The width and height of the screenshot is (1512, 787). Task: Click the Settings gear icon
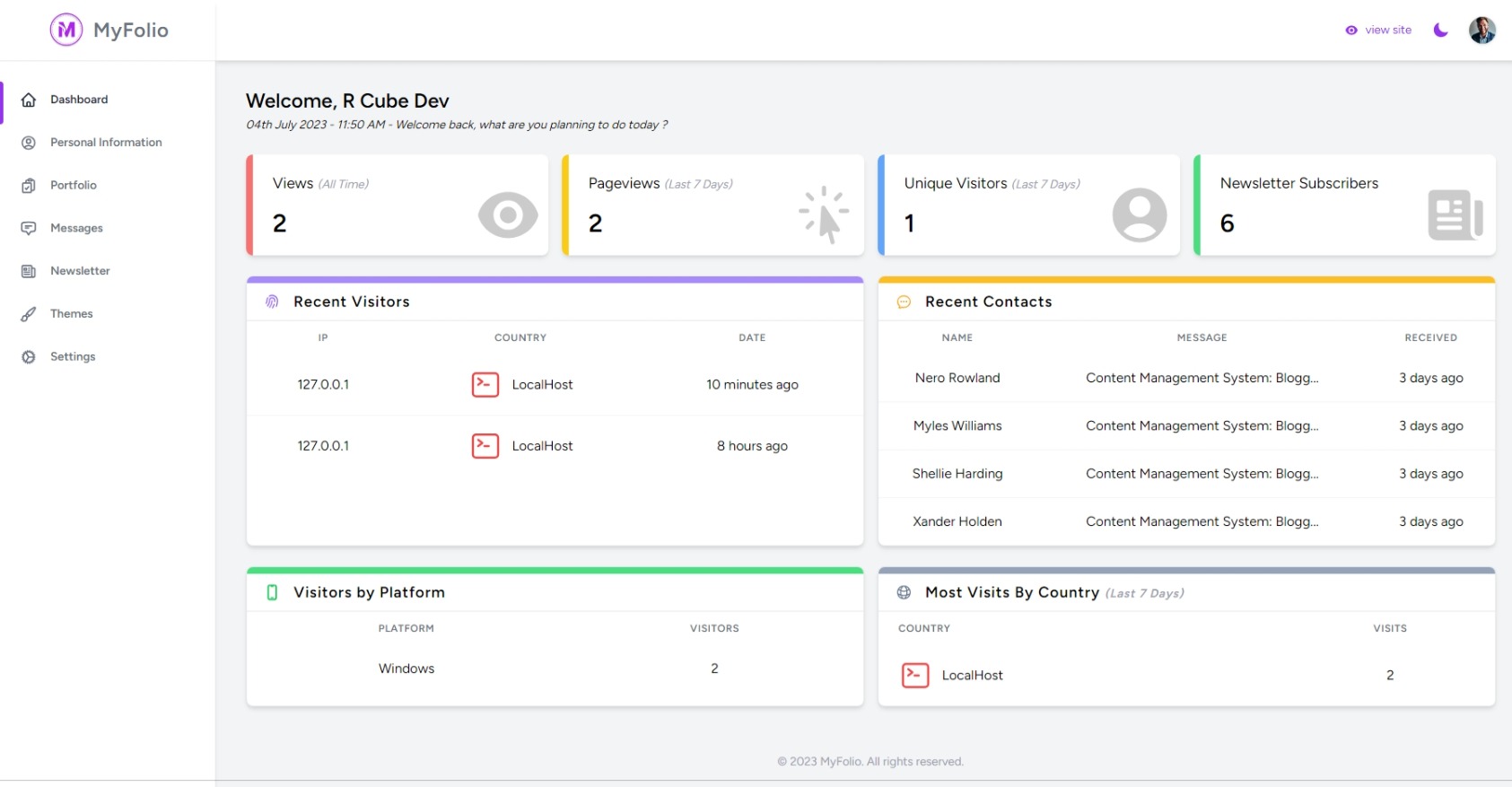point(29,357)
